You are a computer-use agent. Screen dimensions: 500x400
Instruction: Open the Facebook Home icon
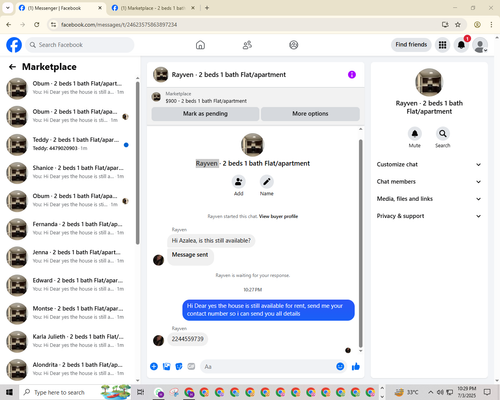[200, 45]
